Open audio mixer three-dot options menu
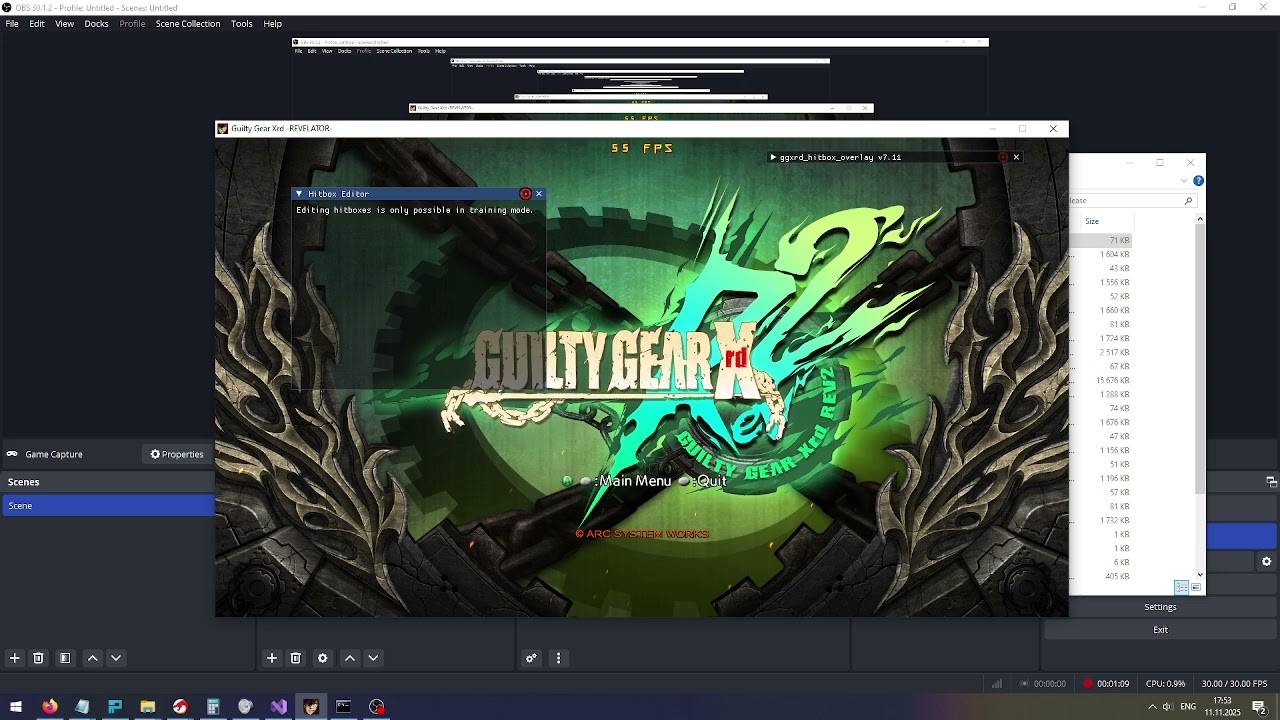The width and height of the screenshot is (1280, 720). pos(559,658)
